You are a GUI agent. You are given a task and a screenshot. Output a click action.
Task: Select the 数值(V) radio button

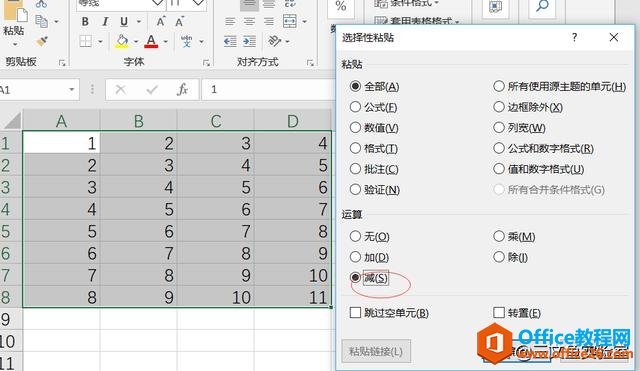[355, 128]
